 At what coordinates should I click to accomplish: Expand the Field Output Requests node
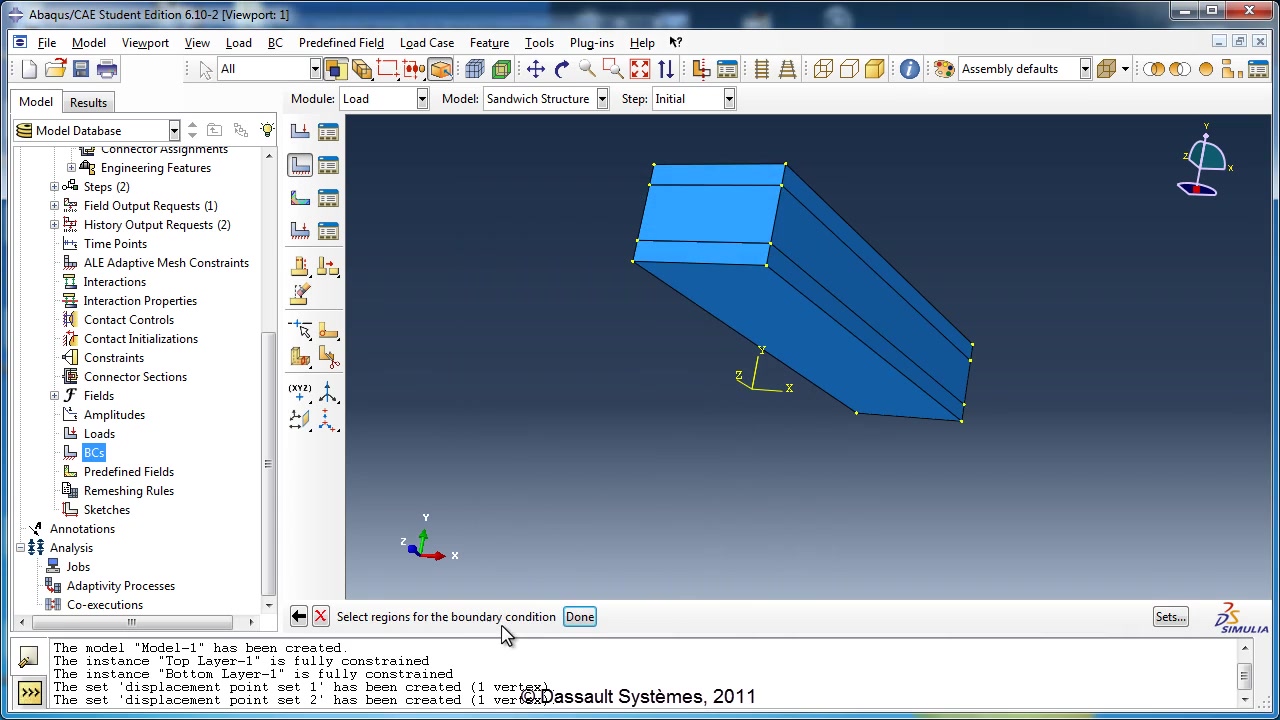point(54,206)
